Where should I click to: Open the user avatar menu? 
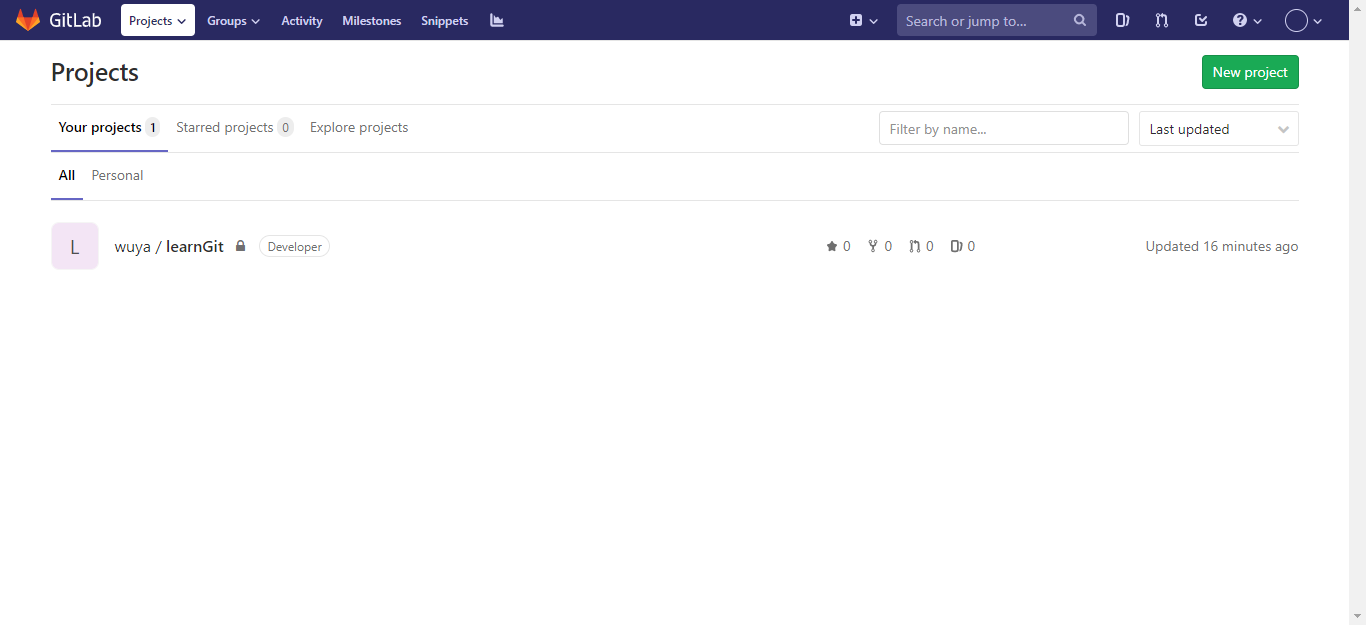coord(1304,20)
